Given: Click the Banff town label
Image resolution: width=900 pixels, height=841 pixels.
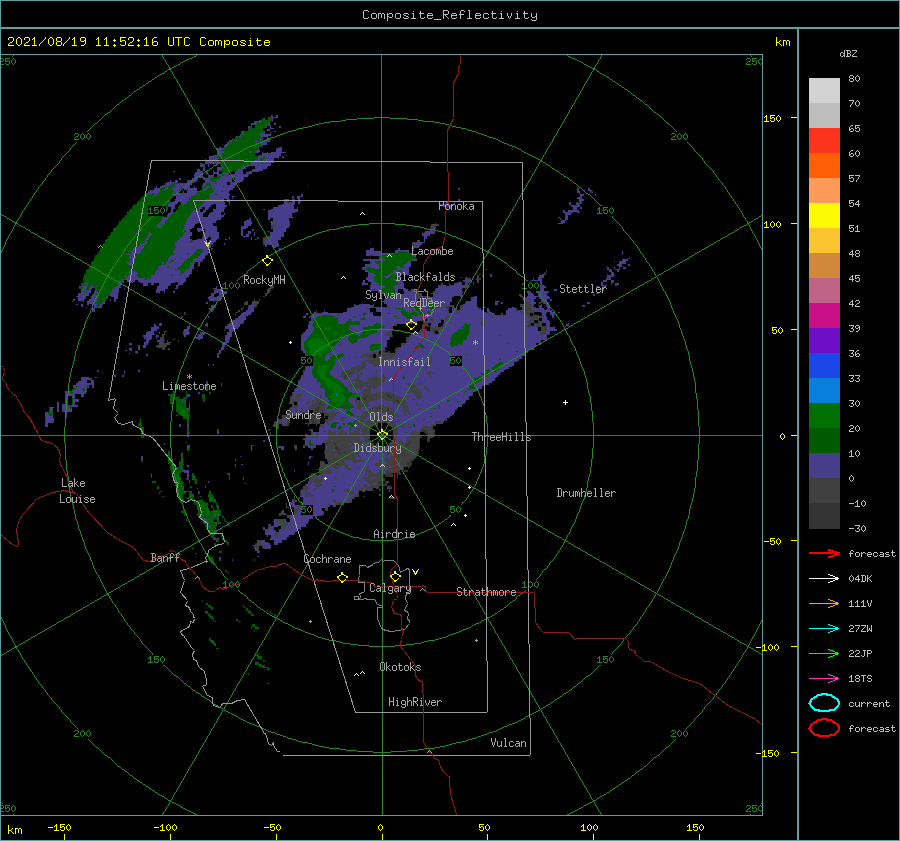Looking at the screenshot, I should pyautogui.click(x=165, y=557).
